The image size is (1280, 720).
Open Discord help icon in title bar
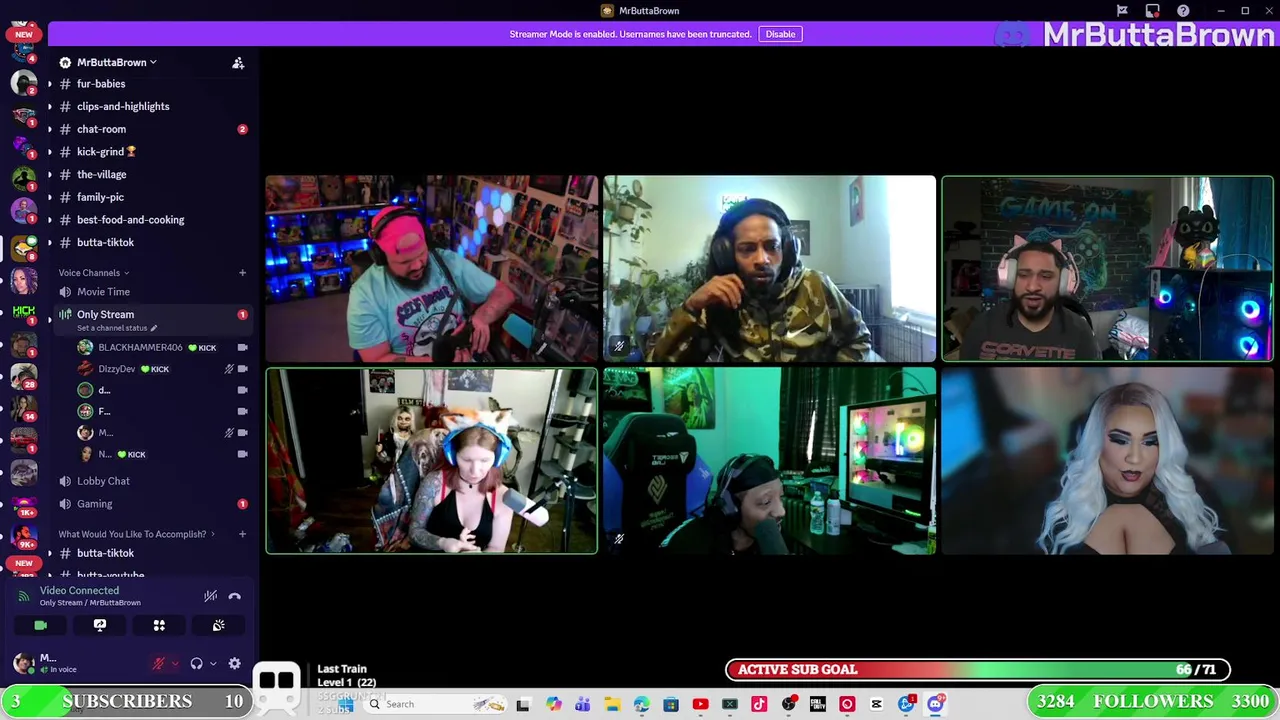click(1183, 11)
